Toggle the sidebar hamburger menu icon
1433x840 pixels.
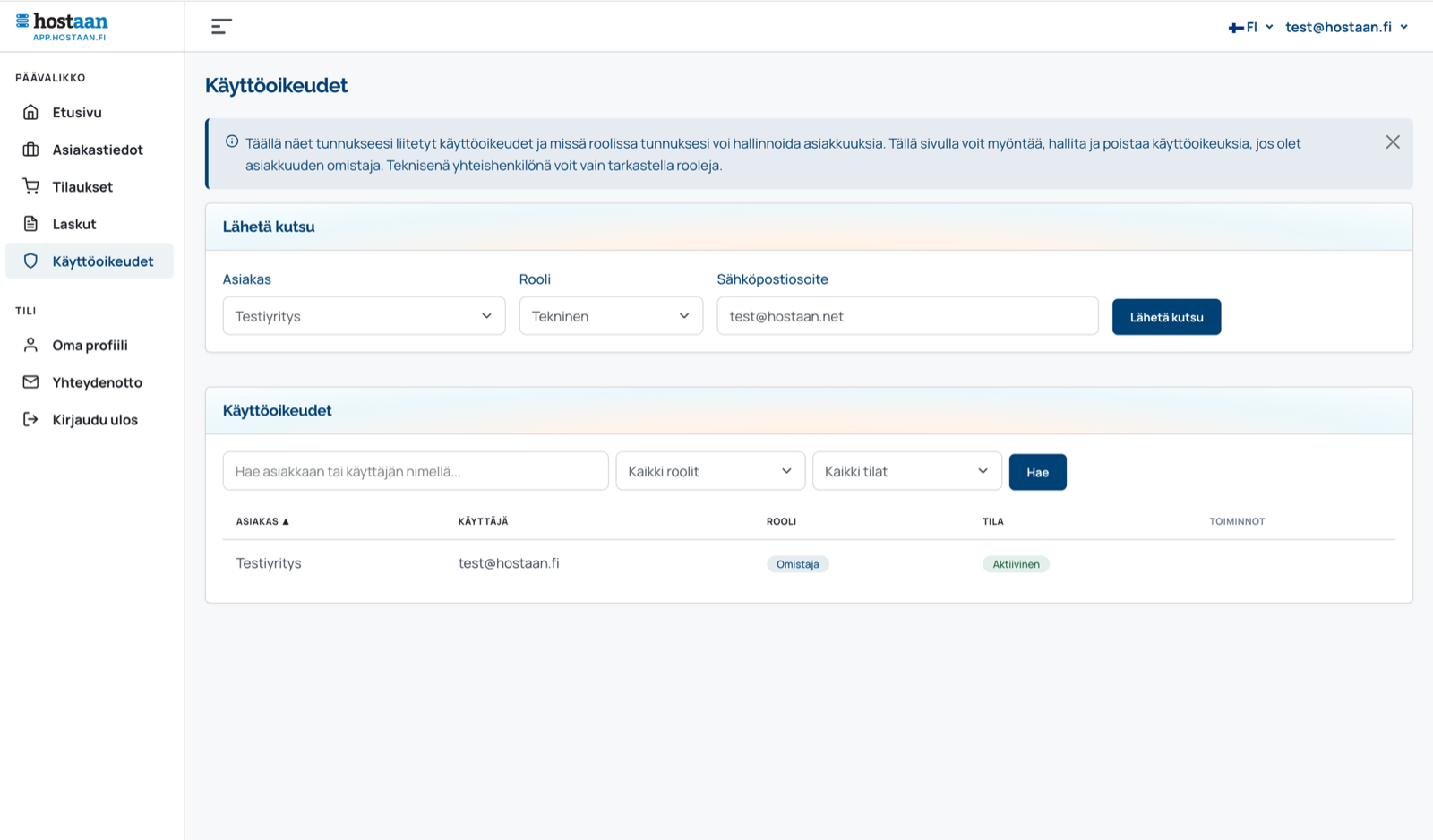(221, 27)
